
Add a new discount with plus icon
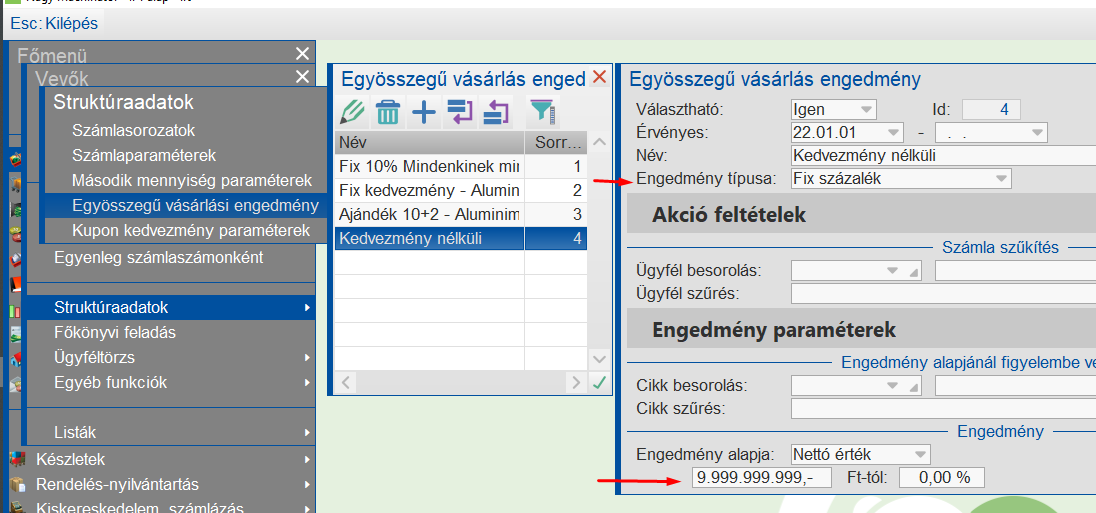pos(424,112)
